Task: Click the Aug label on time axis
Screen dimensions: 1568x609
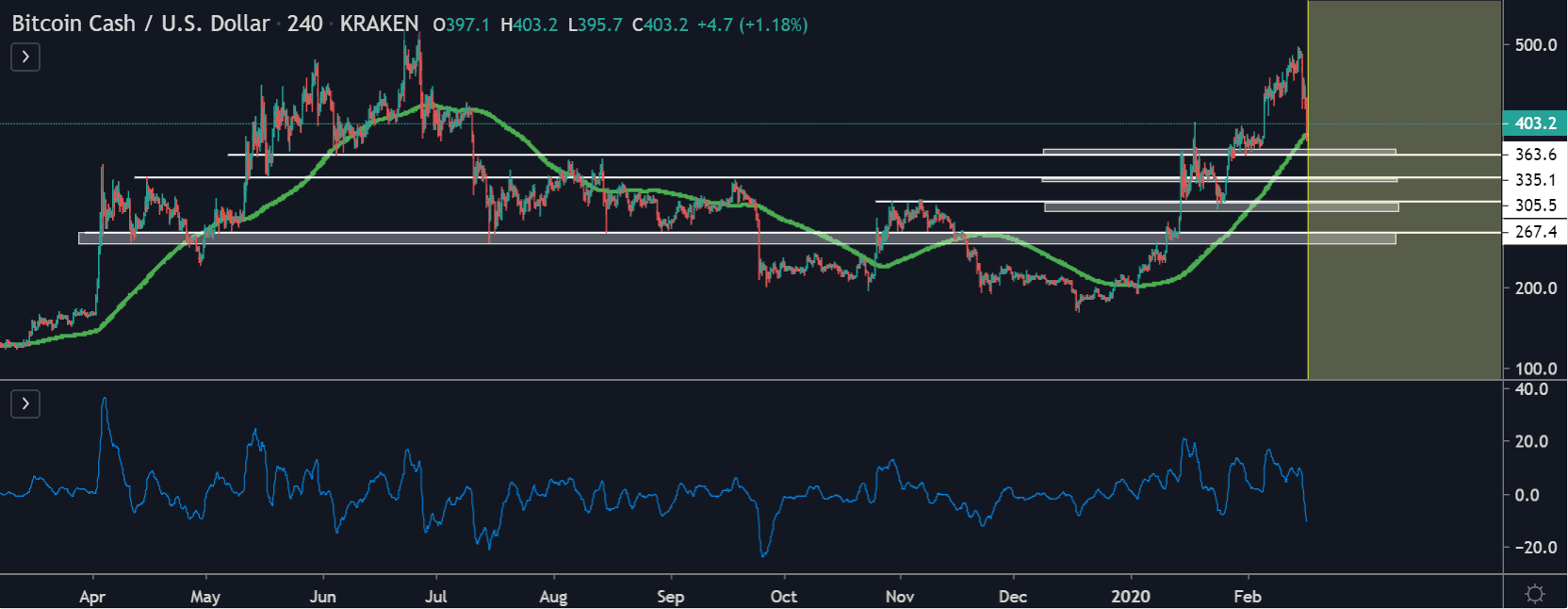Action: [x=554, y=597]
